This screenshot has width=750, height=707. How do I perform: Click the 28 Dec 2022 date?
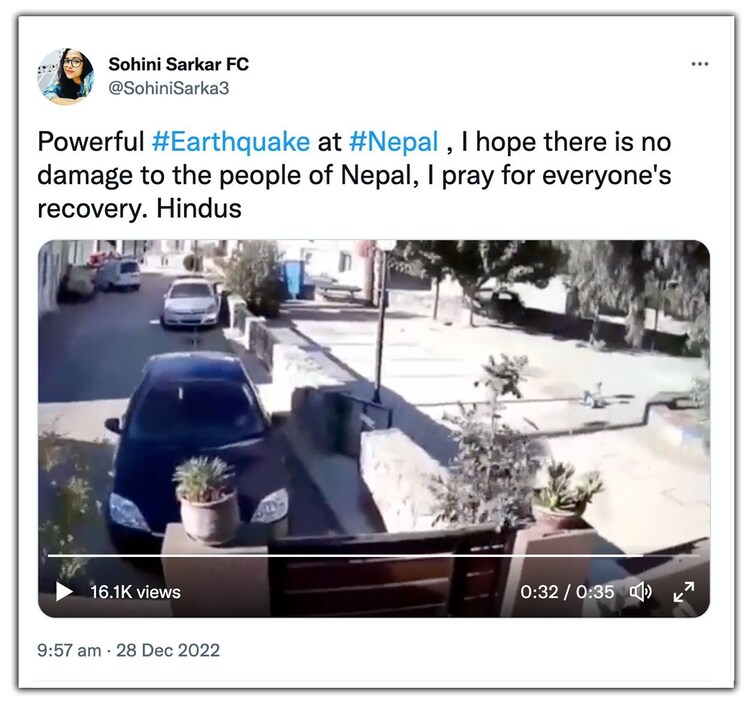168,650
